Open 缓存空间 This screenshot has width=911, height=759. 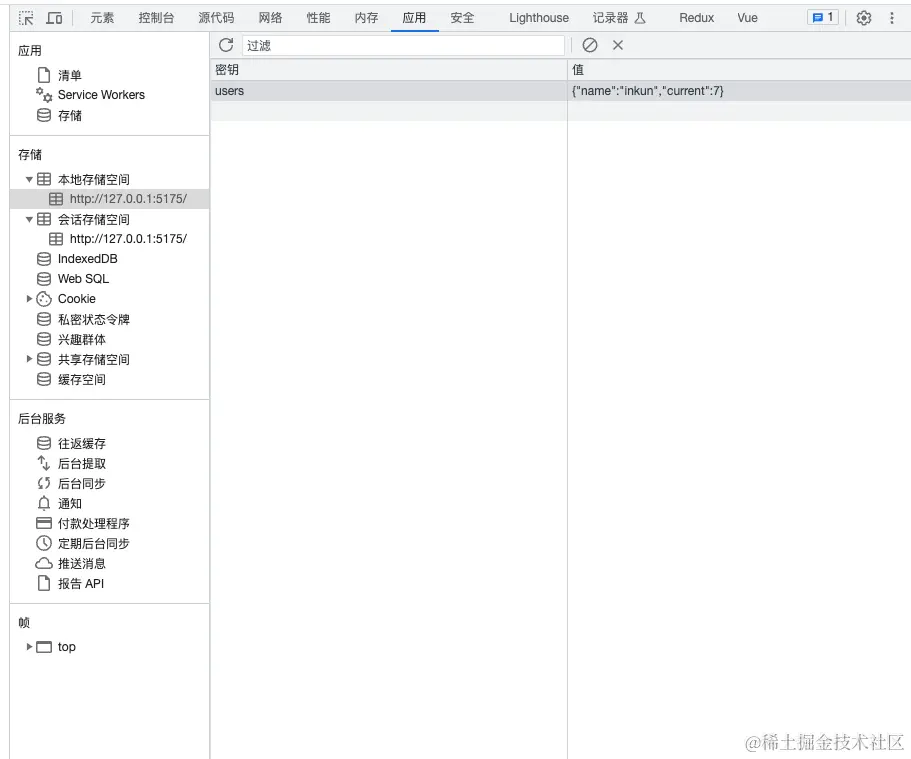point(81,380)
